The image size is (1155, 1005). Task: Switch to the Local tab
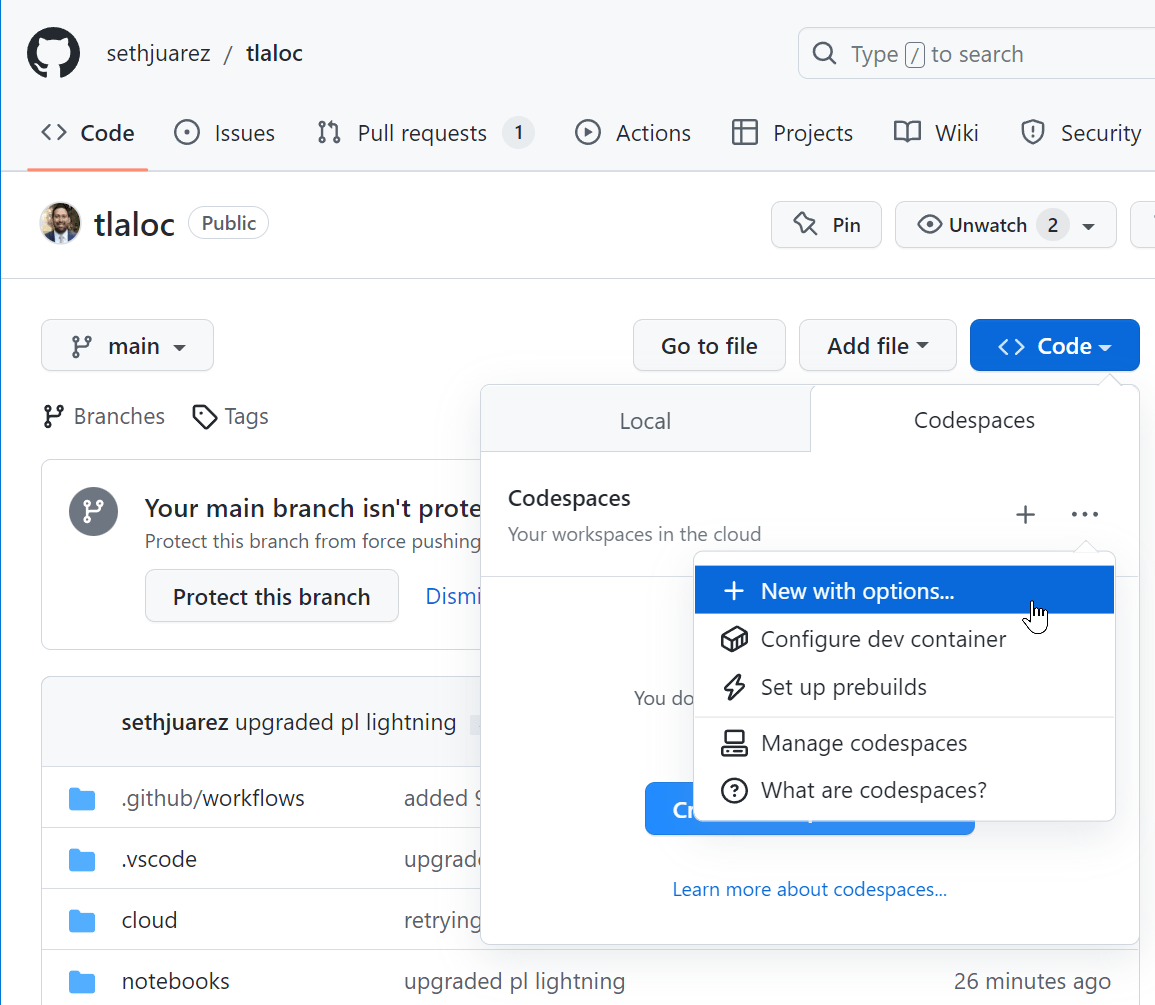[644, 420]
